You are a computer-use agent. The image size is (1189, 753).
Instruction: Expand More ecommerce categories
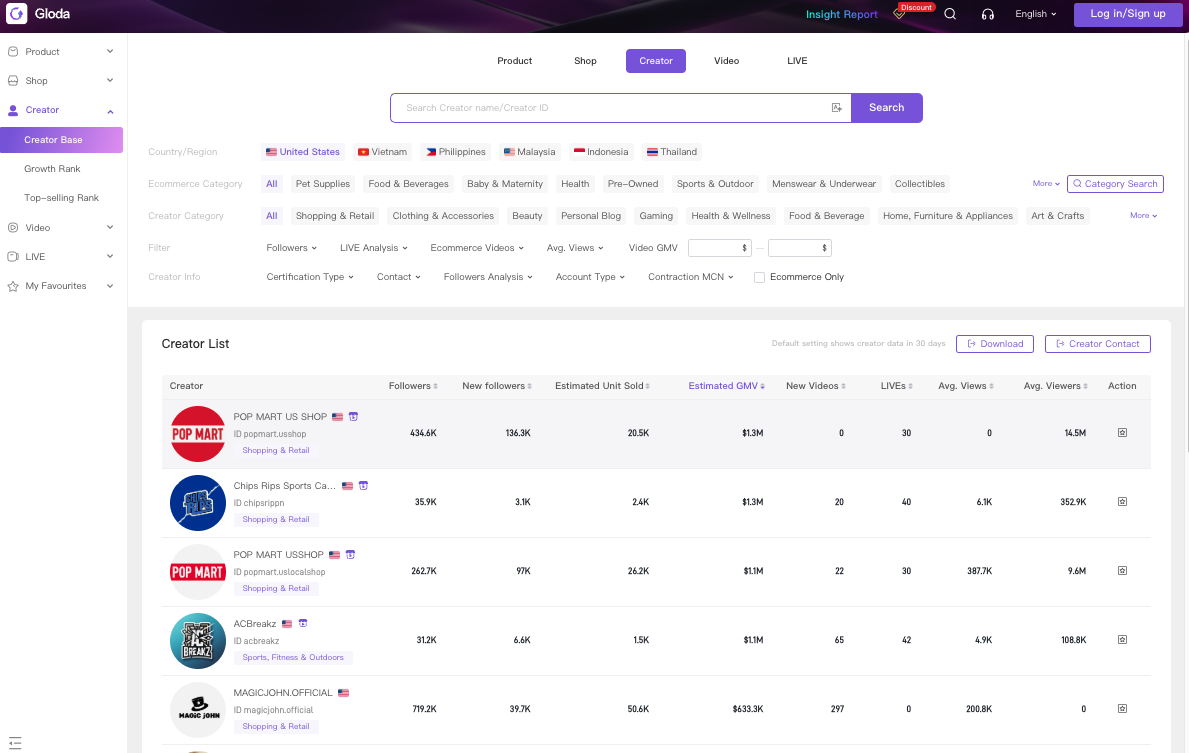pos(1046,184)
